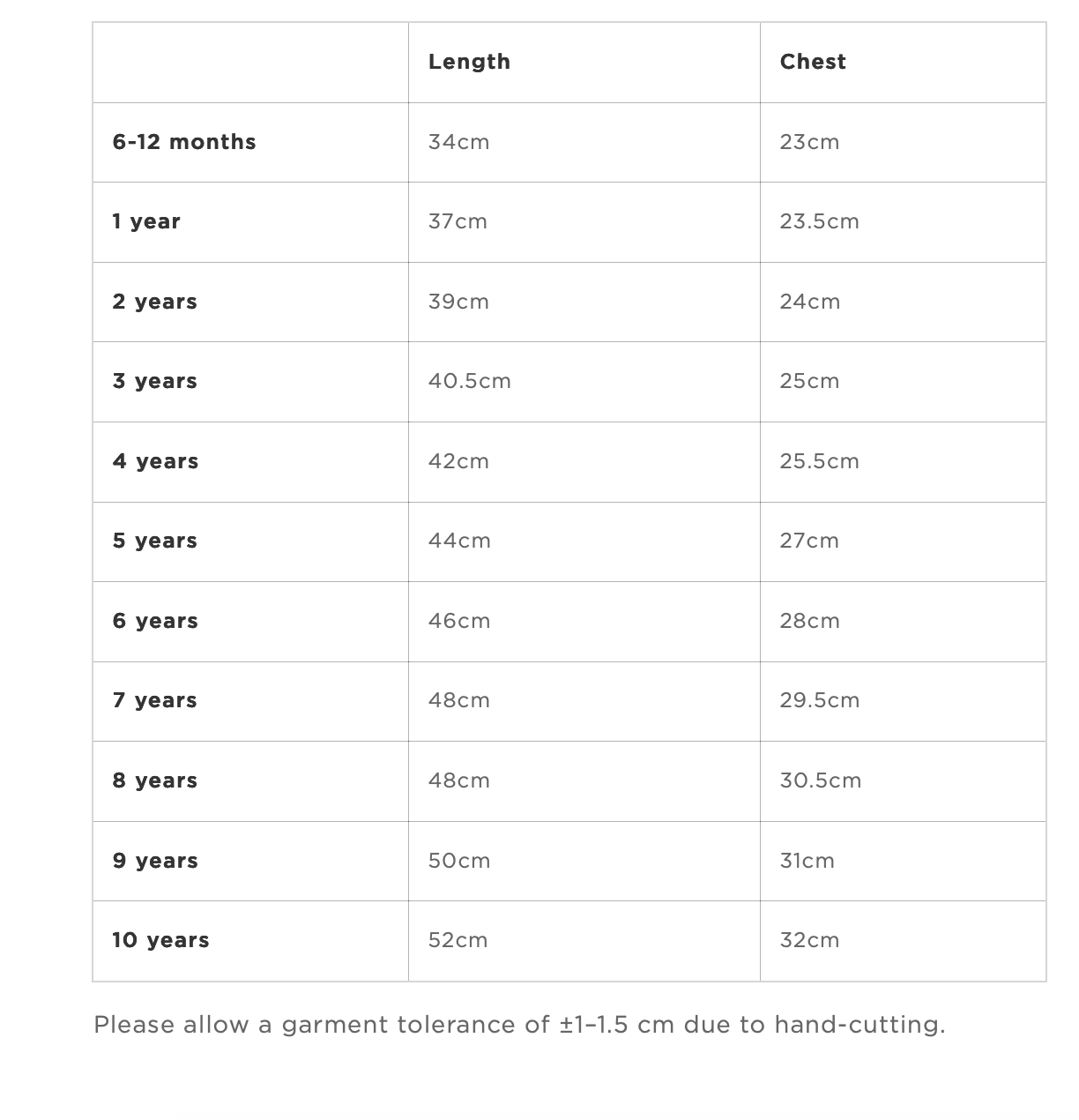The height and width of the screenshot is (1120, 1079).
Task: Click the 44cm length cell
Action: 459,541
